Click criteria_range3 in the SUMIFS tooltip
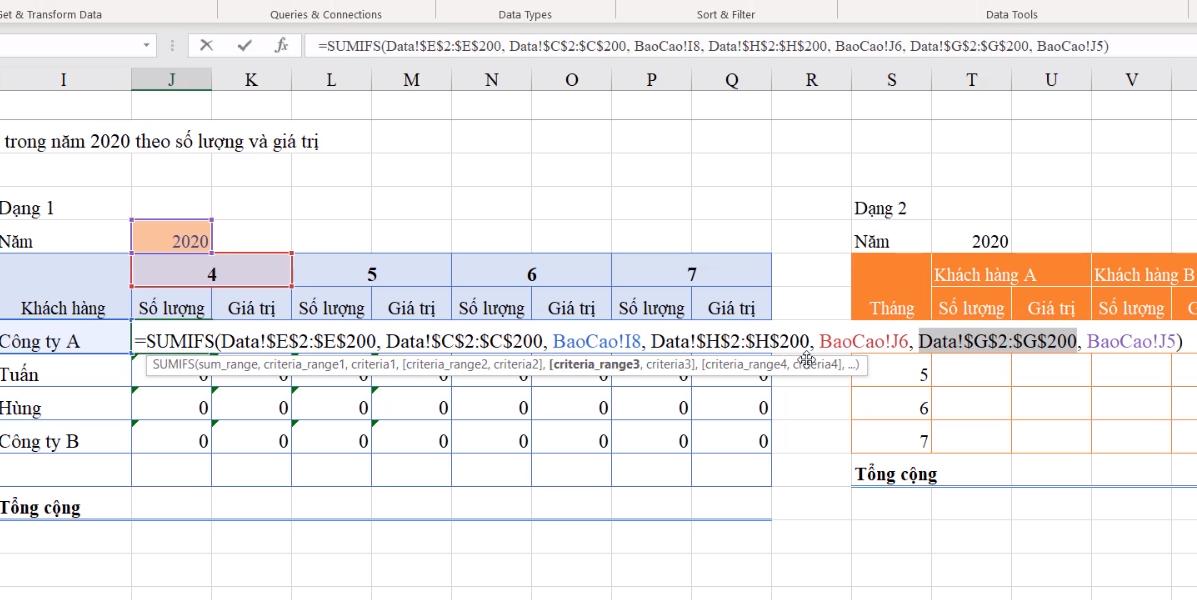This screenshot has width=1197, height=600. tap(595, 365)
